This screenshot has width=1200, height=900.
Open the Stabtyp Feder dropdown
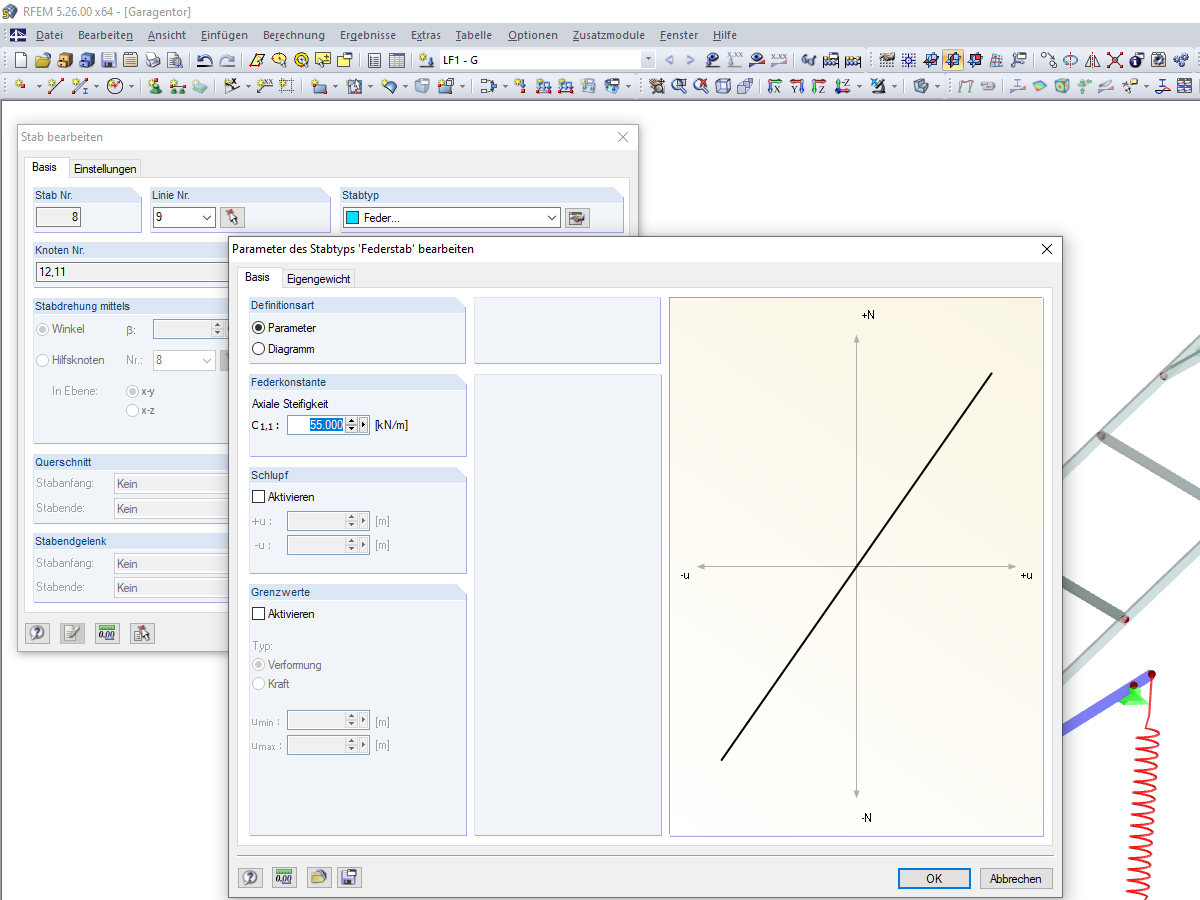click(x=552, y=217)
